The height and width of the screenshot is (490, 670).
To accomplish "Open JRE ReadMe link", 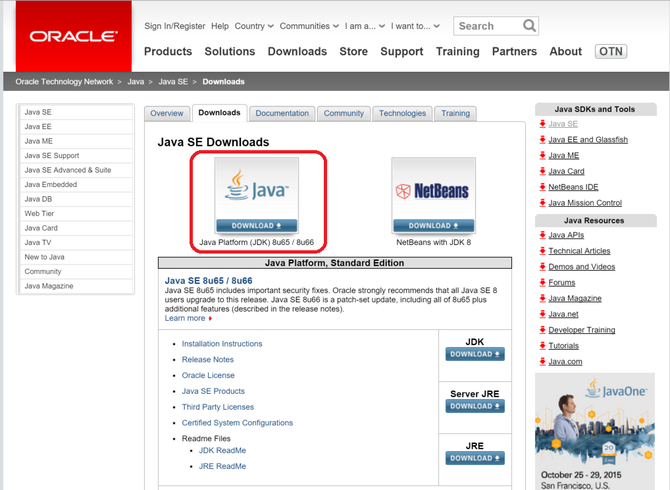I will coord(222,466).
